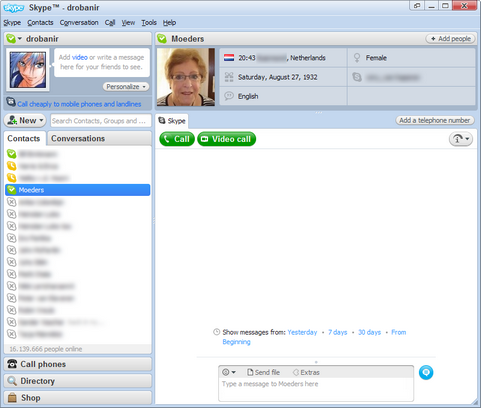Click drobanir anime avatar picture

(x=28, y=70)
